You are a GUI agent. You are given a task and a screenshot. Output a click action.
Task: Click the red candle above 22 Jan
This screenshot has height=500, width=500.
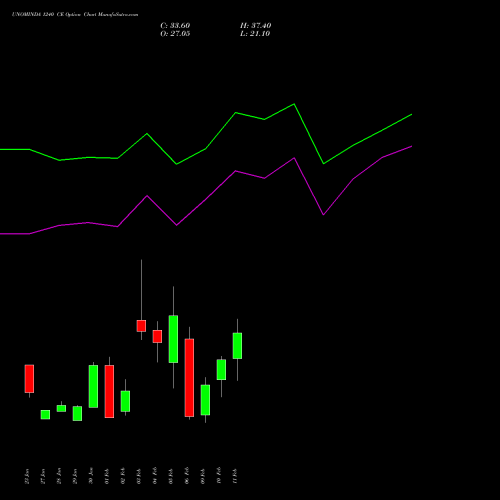(x=29, y=379)
